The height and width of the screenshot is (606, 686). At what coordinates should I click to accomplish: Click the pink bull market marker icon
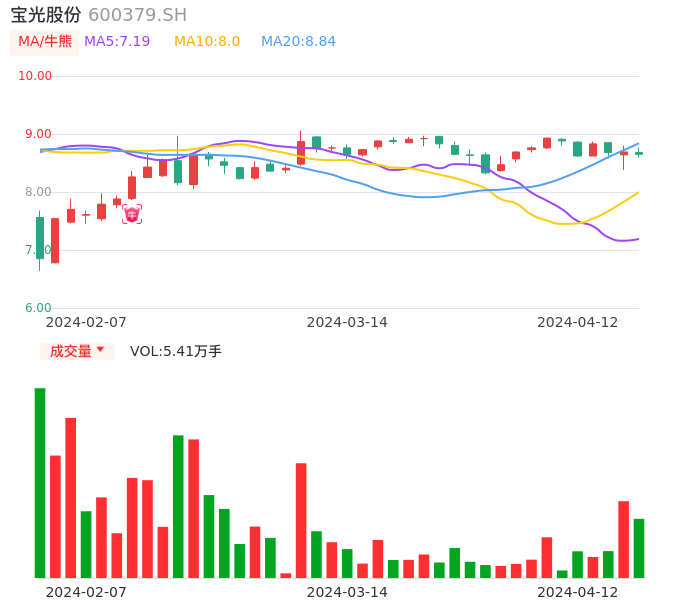point(132,214)
